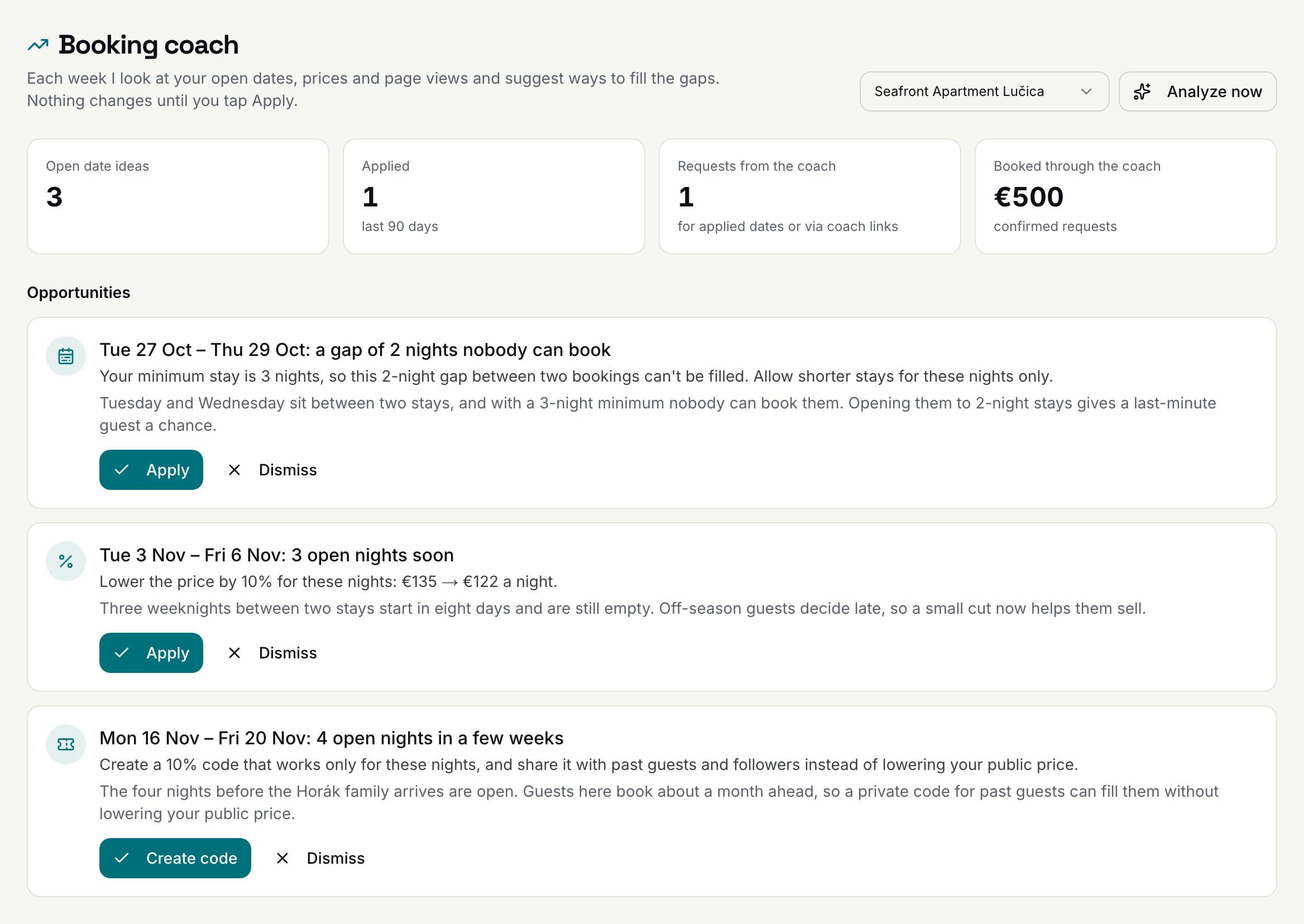Screen dimensions: 1304x924
Task: Dismiss the Tue 3 Nov open nights opportunity
Action: point(272,653)
